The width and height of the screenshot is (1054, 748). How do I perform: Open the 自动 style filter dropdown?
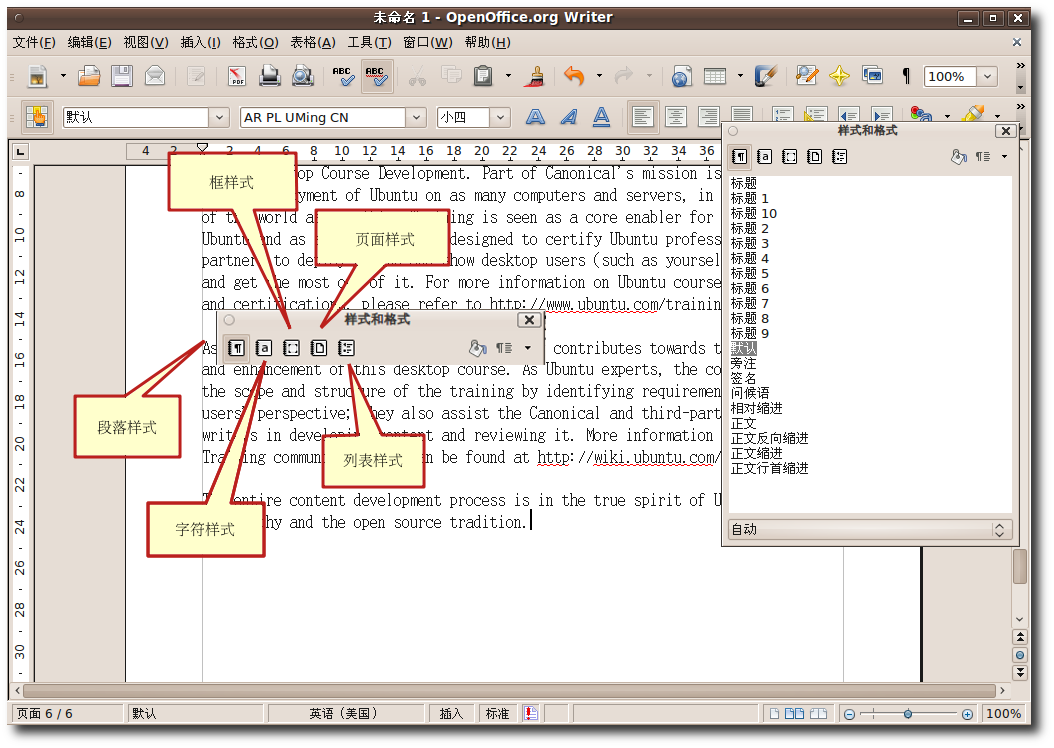click(869, 530)
